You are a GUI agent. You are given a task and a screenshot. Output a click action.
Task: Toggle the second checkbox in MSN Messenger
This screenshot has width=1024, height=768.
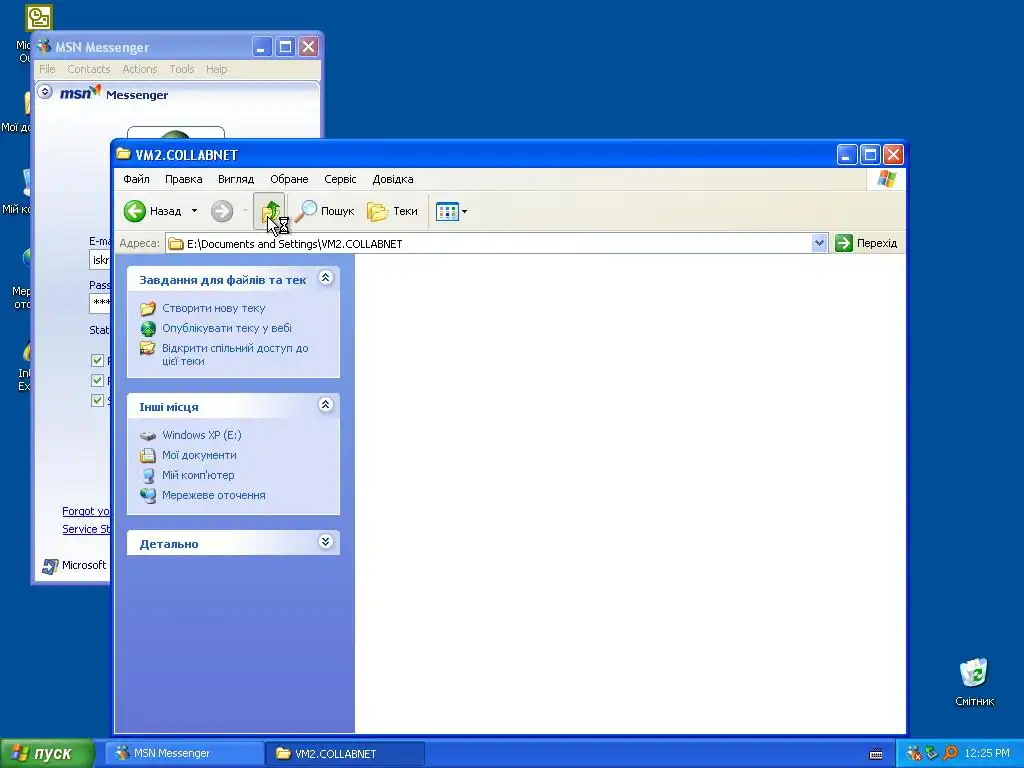pos(97,380)
